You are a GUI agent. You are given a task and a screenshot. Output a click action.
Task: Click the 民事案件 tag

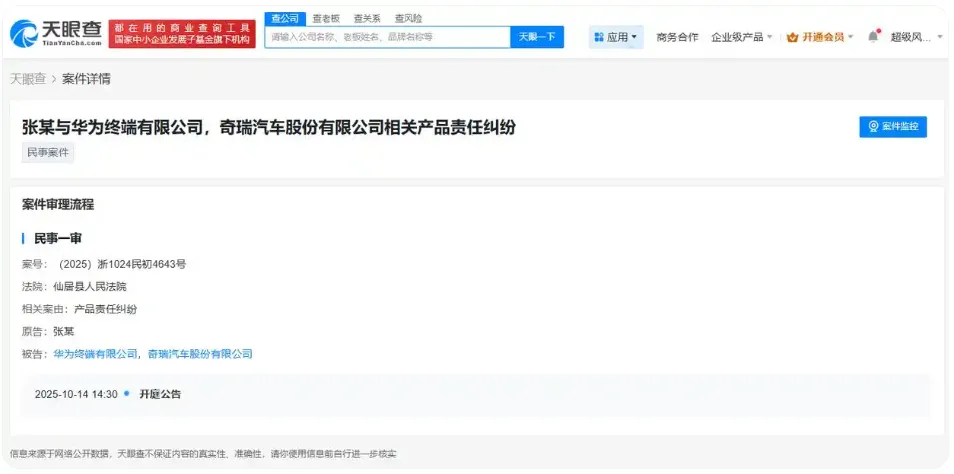pos(48,153)
